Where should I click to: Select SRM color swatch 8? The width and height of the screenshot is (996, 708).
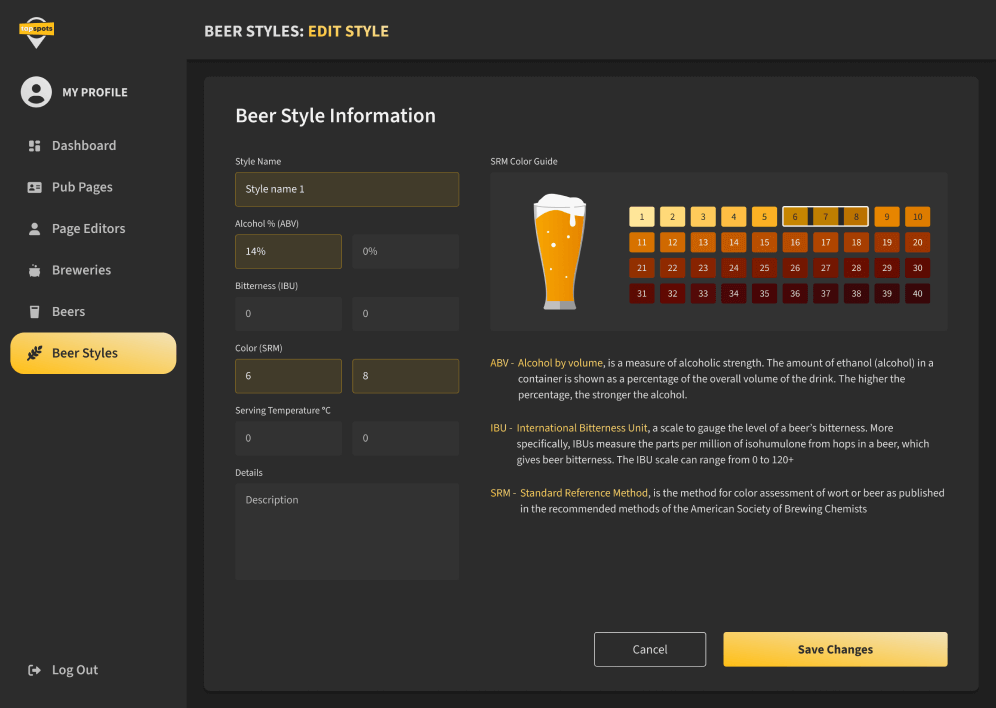856,217
